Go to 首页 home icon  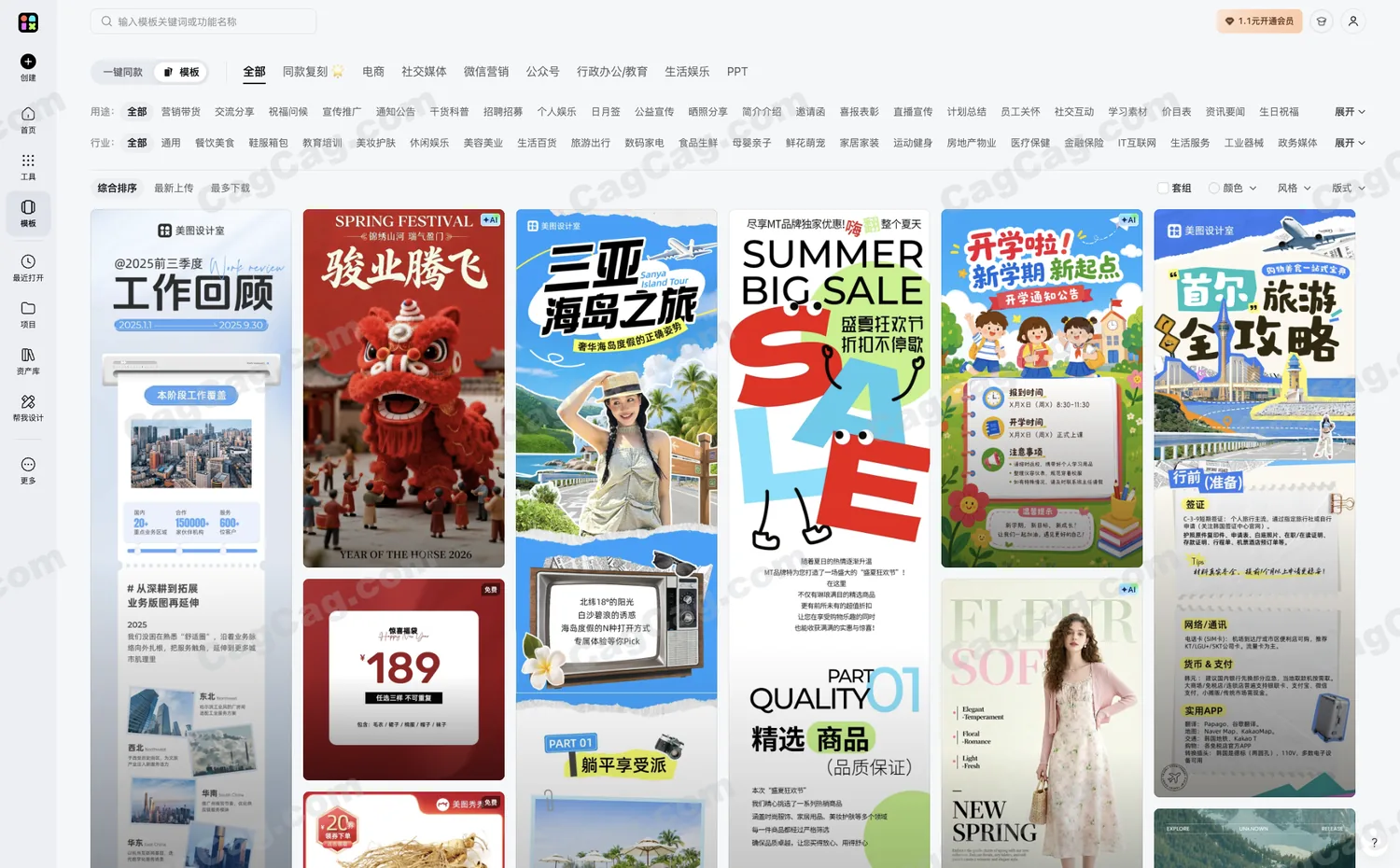pyautogui.click(x=28, y=114)
